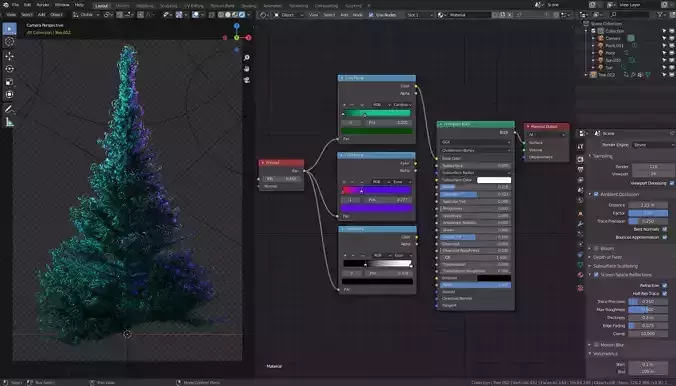This screenshot has width=676, height=386.
Task: Open the Output properties tab
Action: click(x=580, y=170)
